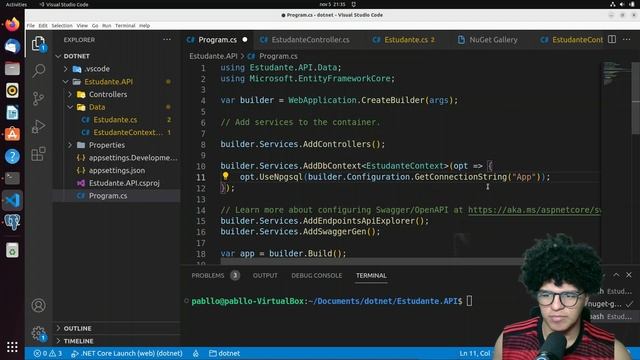This screenshot has height=360, width=640.
Task: Open appsettings.json file
Action: click(117, 170)
